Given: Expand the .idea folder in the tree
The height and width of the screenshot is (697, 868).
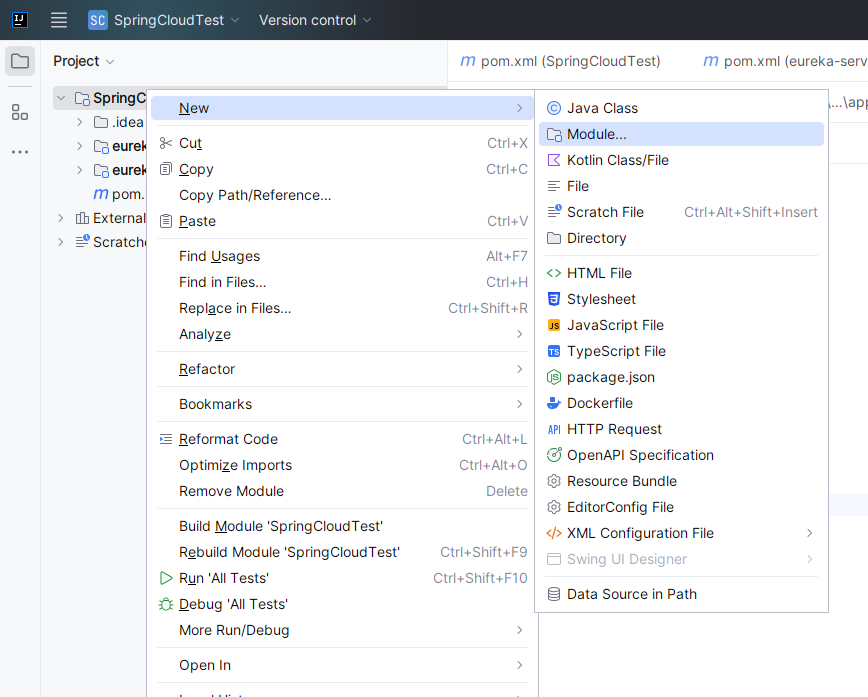Looking at the screenshot, I should click(81, 122).
